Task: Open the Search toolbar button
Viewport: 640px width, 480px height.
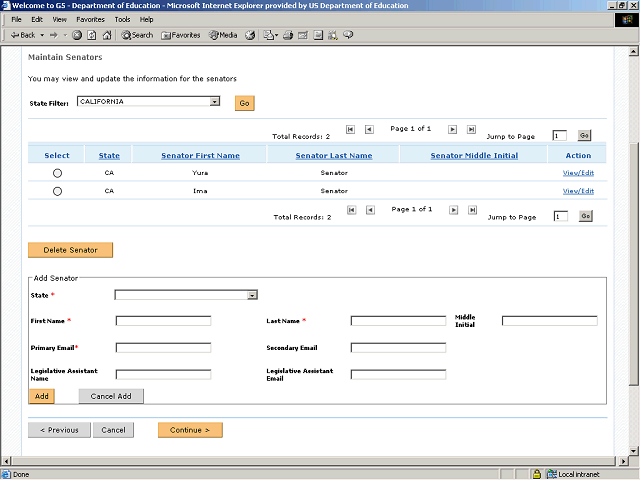Action: tap(137, 35)
